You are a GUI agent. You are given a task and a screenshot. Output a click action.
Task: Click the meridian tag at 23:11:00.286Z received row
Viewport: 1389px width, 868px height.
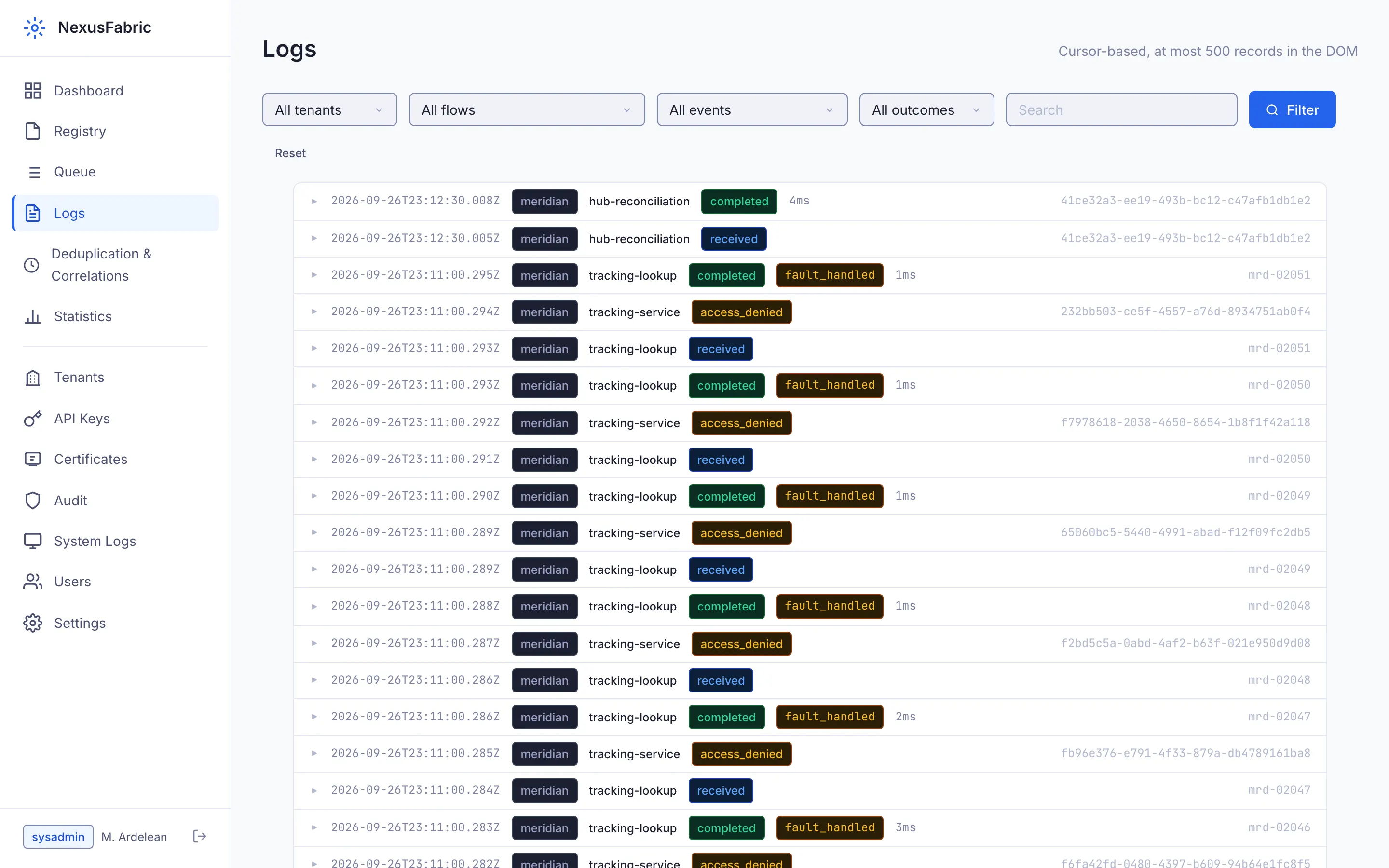click(x=544, y=680)
